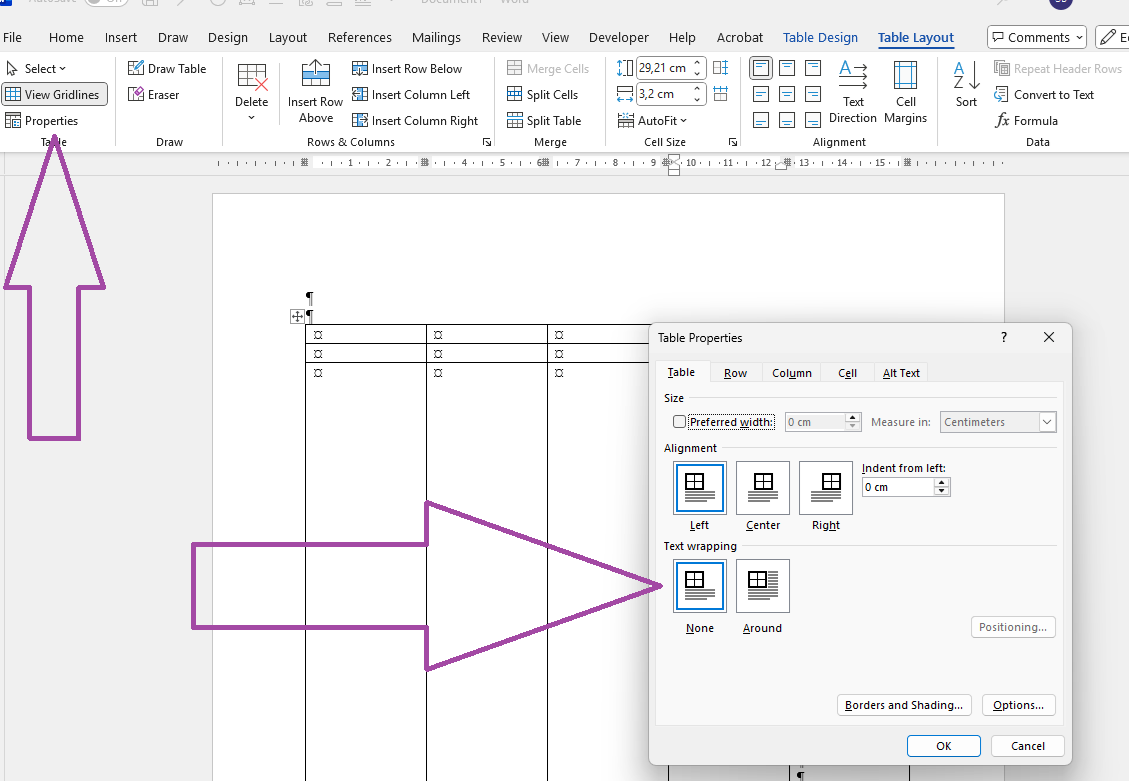This screenshot has width=1129, height=781.
Task: Switch to the Row tab
Action: coord(735,373)
